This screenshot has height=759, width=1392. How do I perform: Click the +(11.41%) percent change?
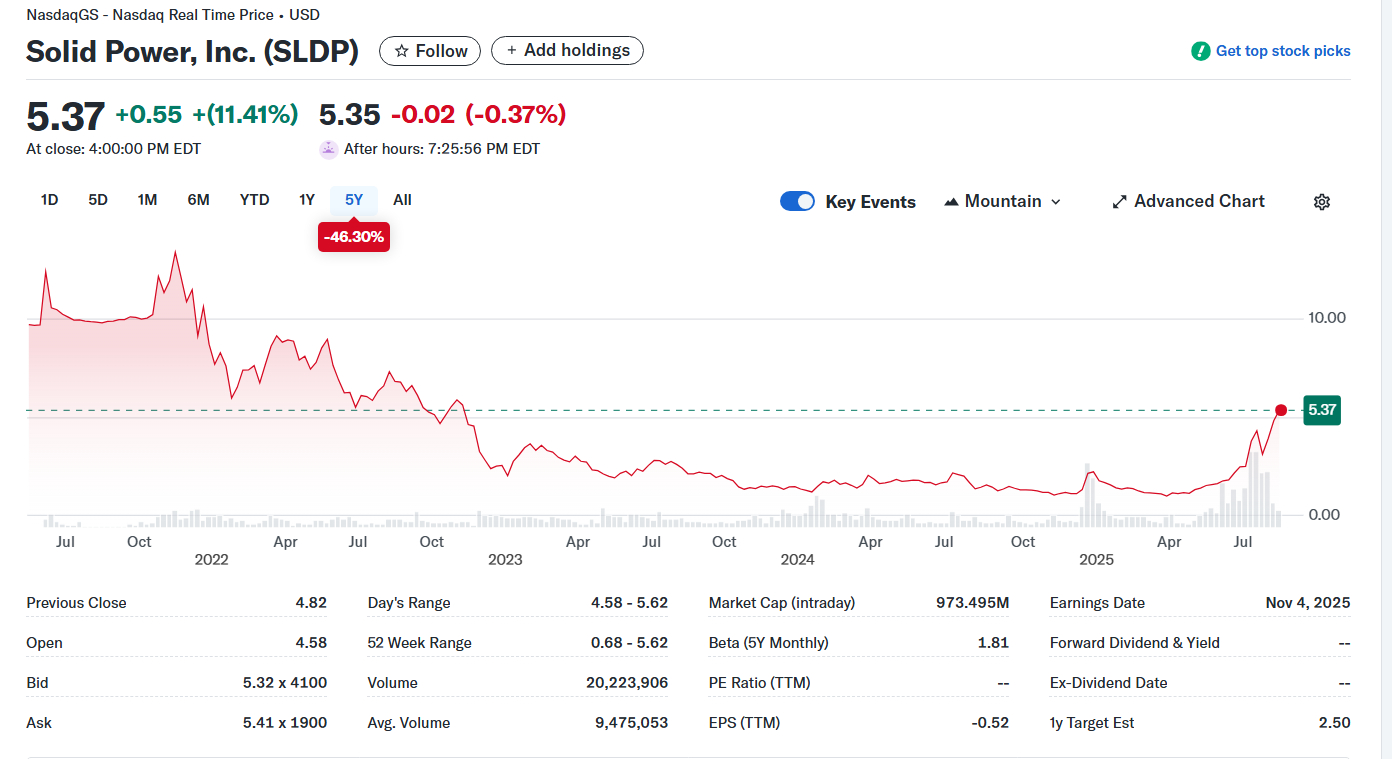(x=246, y=115)
